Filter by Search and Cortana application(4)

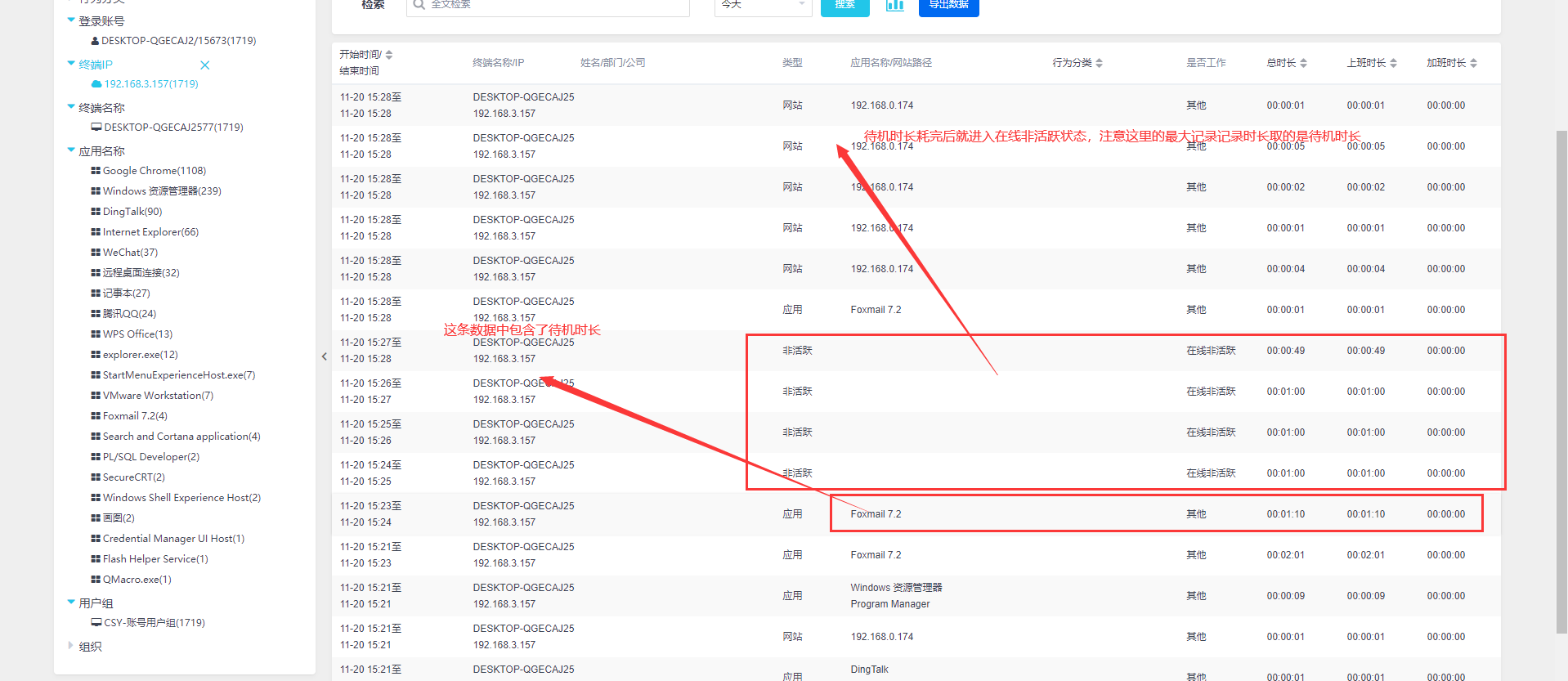point(181,437)
